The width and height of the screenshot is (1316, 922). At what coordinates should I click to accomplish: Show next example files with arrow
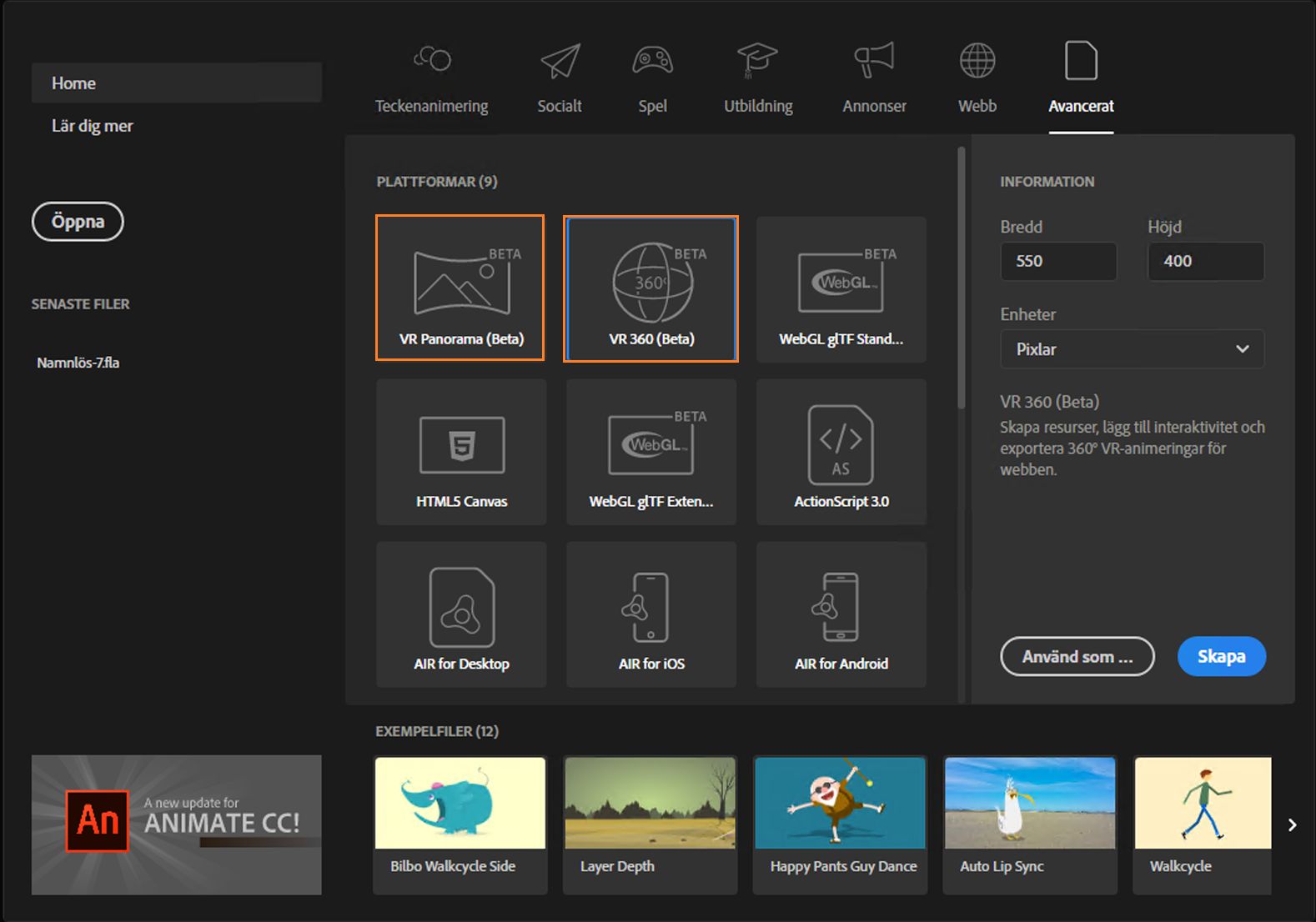1292,824
